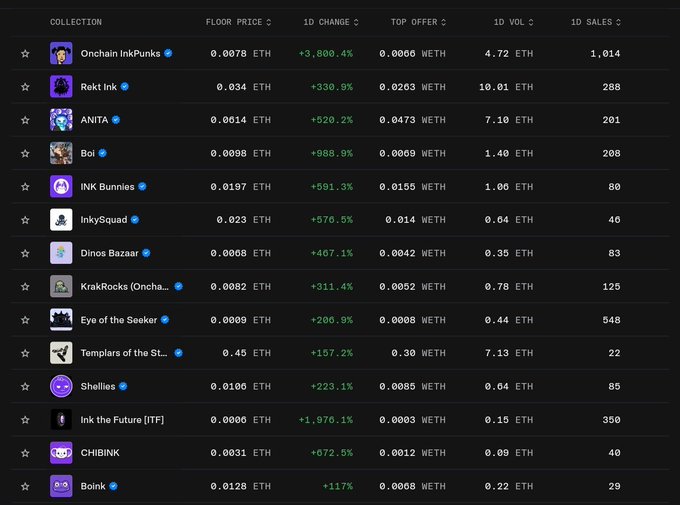Click verified badge beside Boi
Viewport: 680px width, 505px height.
coord(102,153)
